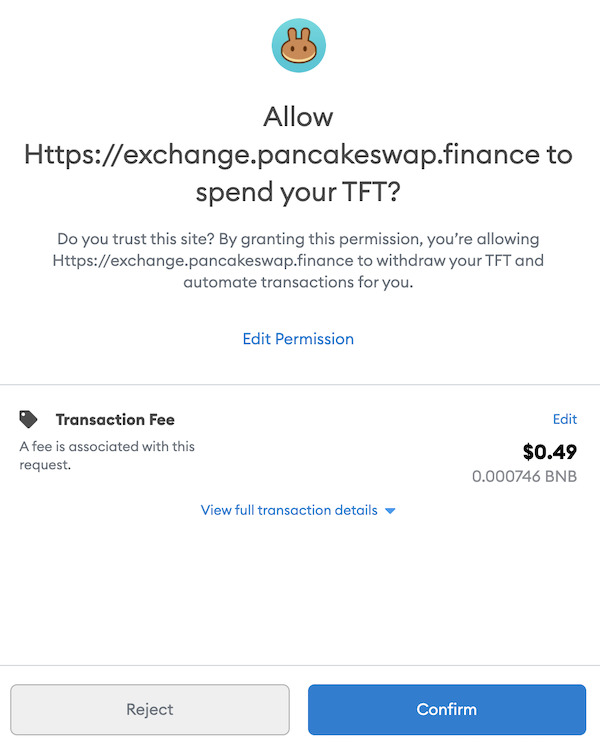
Task: Click the 'Do you trust this site?' sentence
Action: (136, 238)
